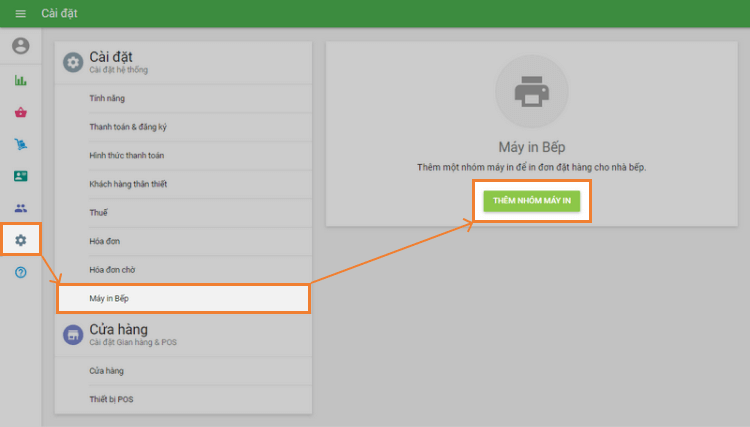Open the reports bar chart icon

pos(21,80)
